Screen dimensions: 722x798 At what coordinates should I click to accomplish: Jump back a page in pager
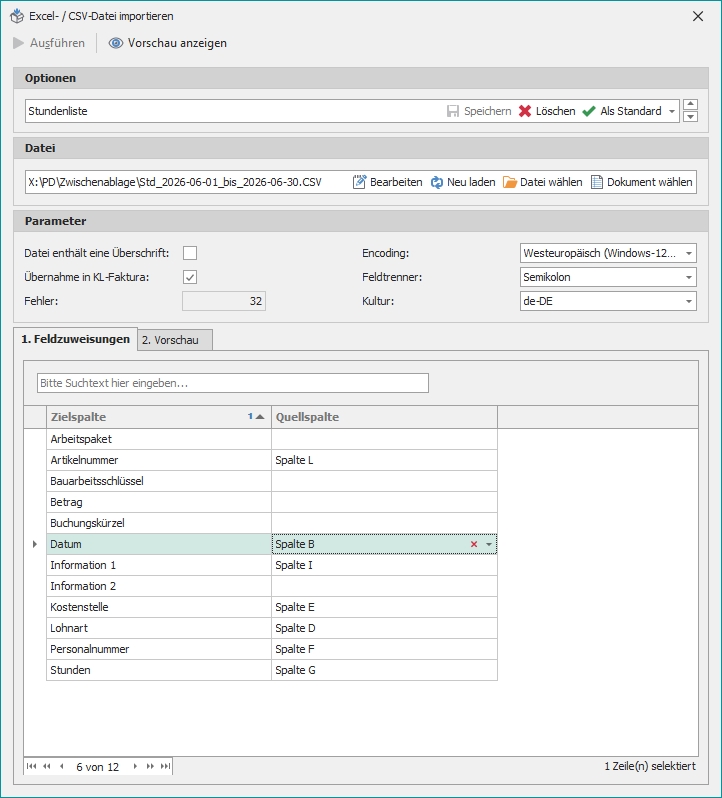47,766
